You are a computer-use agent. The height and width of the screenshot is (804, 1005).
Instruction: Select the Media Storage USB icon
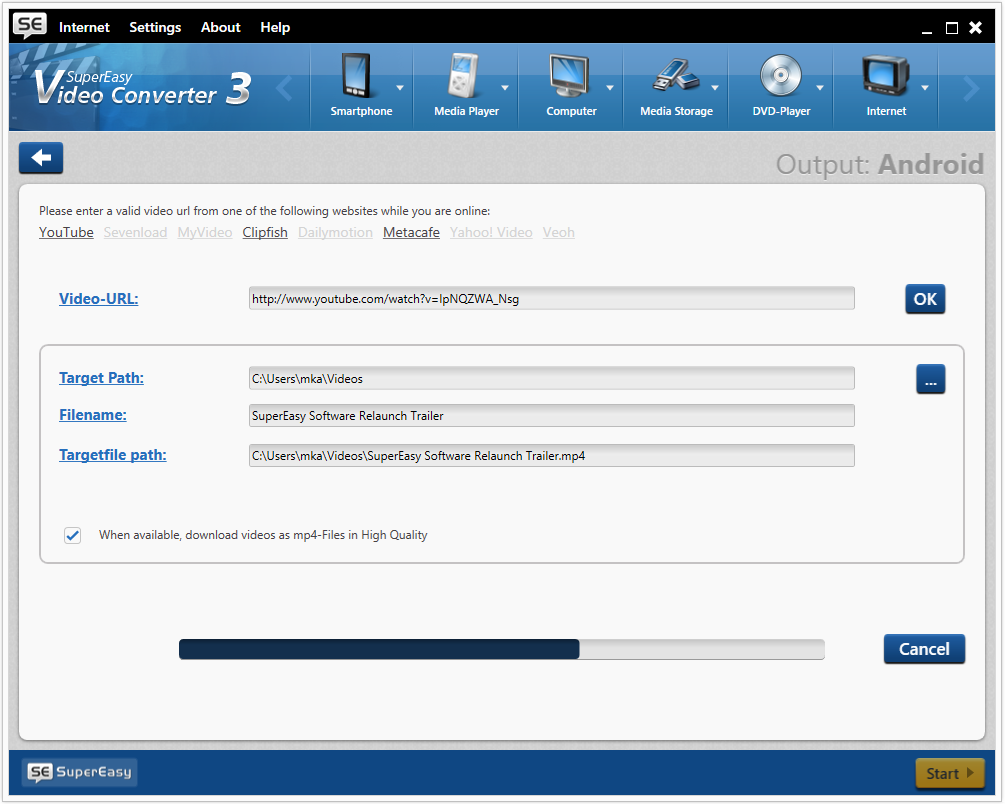tap(676, 76)
